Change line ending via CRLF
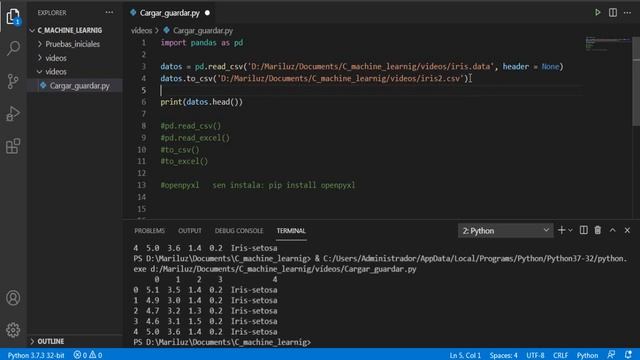 (x=560, y=355)
